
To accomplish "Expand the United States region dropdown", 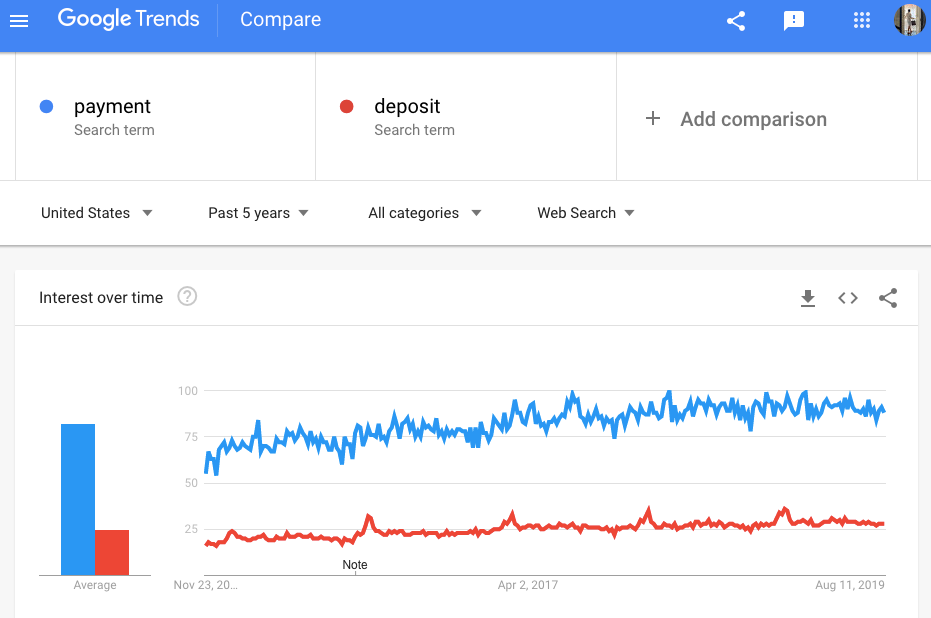I will tap(97, 213).
